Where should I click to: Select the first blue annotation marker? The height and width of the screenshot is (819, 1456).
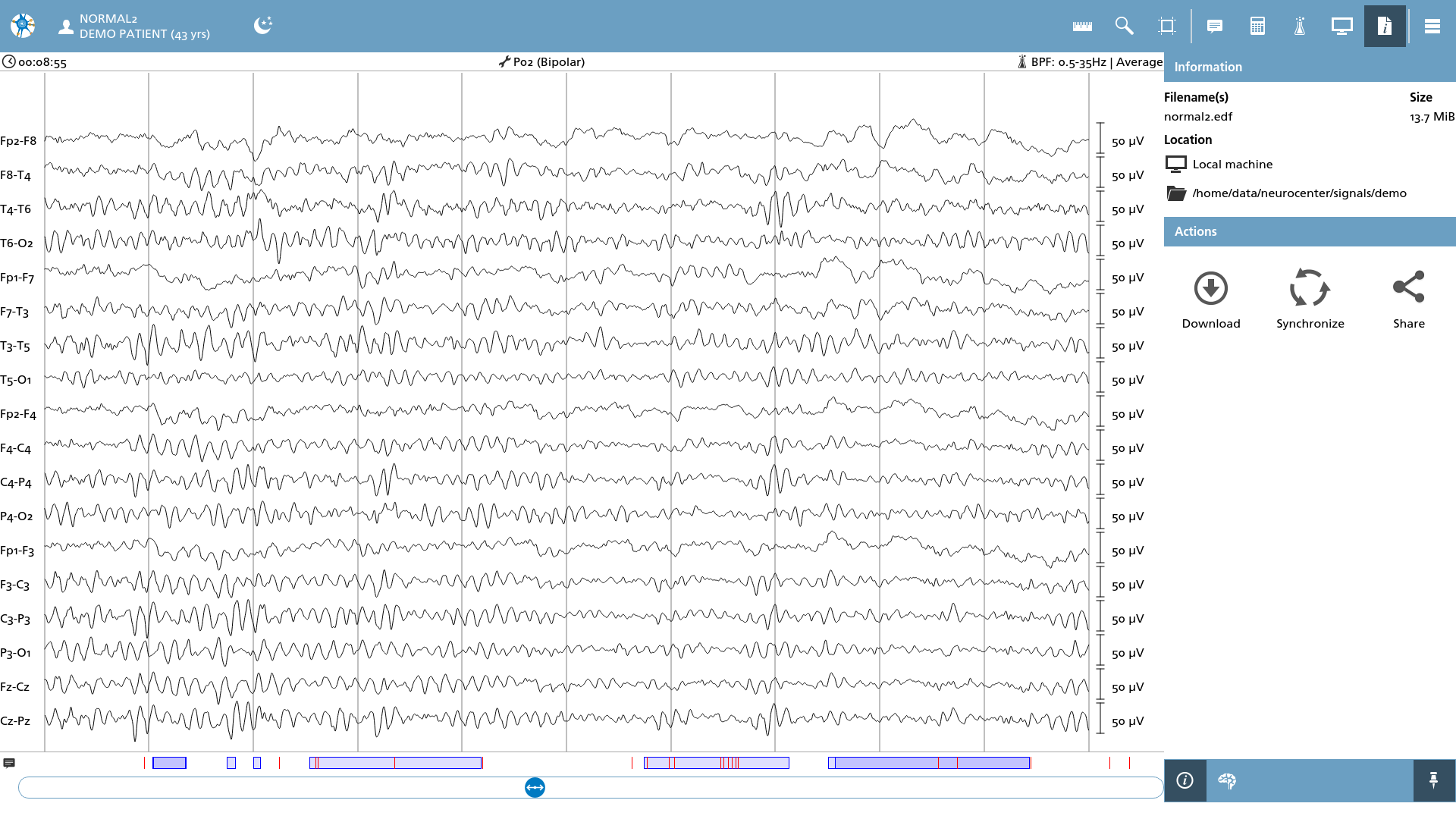pyautogui.click(x=169, y=763)
